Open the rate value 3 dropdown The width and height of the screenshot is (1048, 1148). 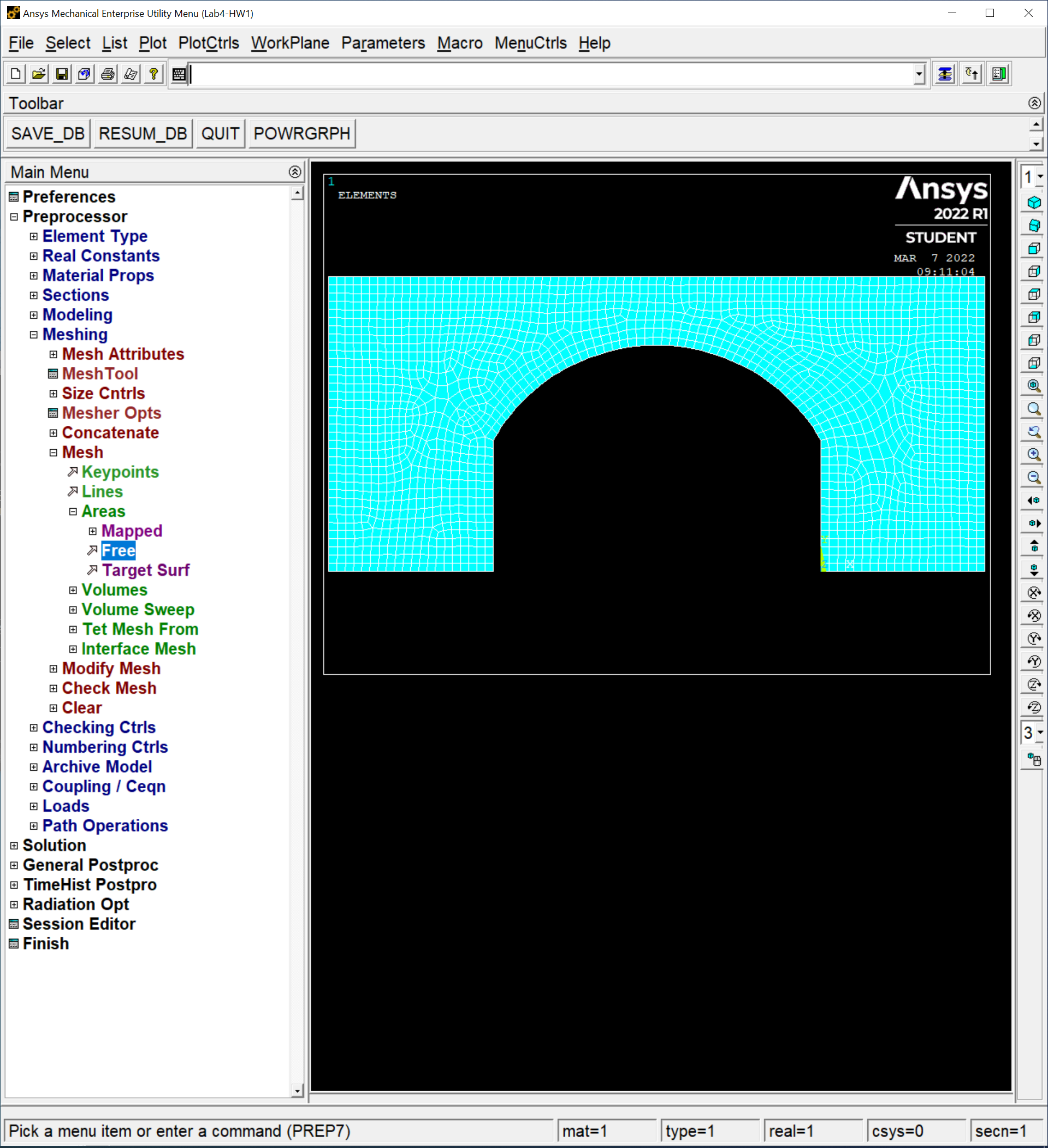coord(1039,733)
